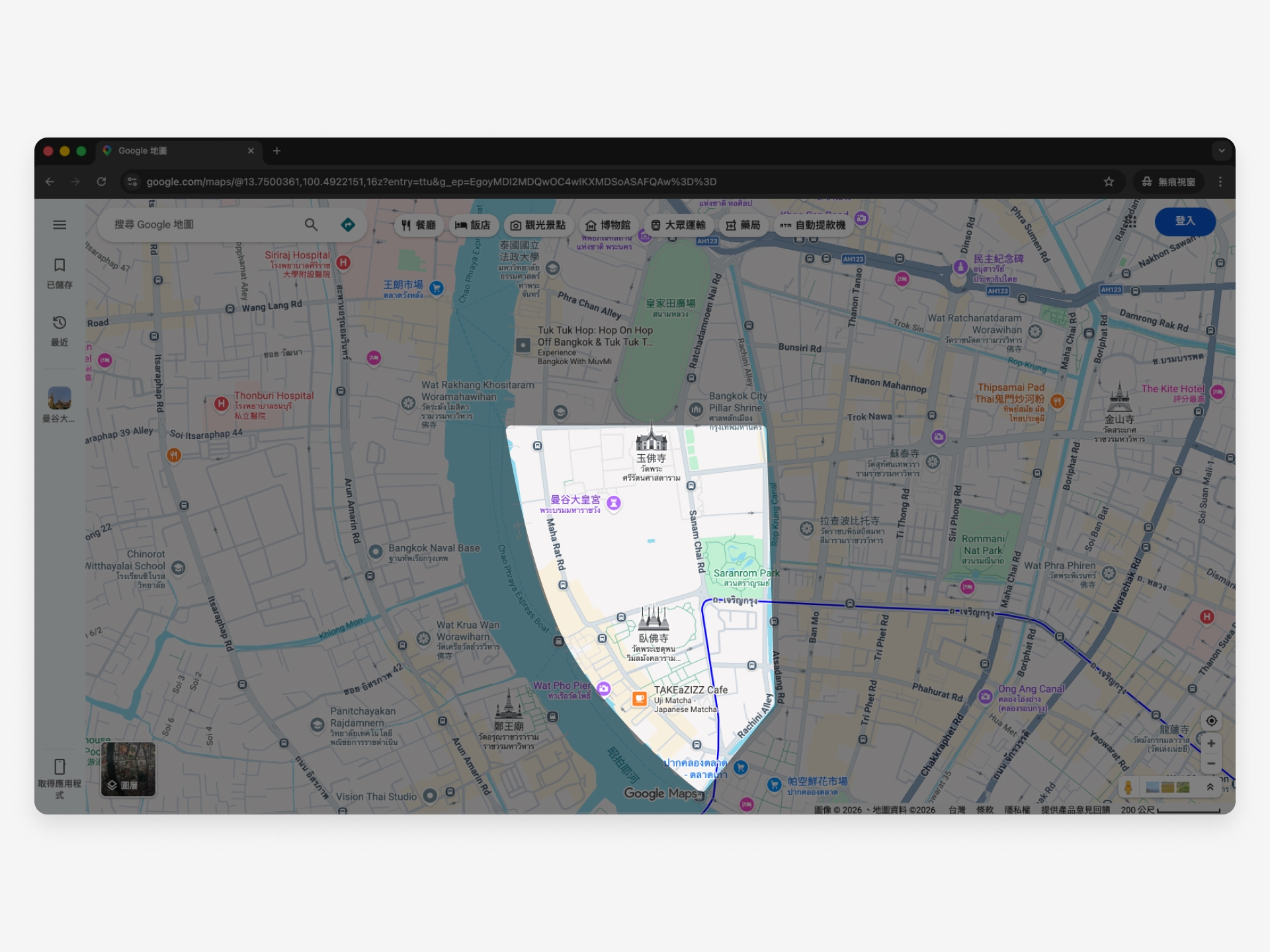The width and height of the screenshot is (1270, 952).
Task: Open the hamburger menu in Google Maps
Action: coord(60,225)
